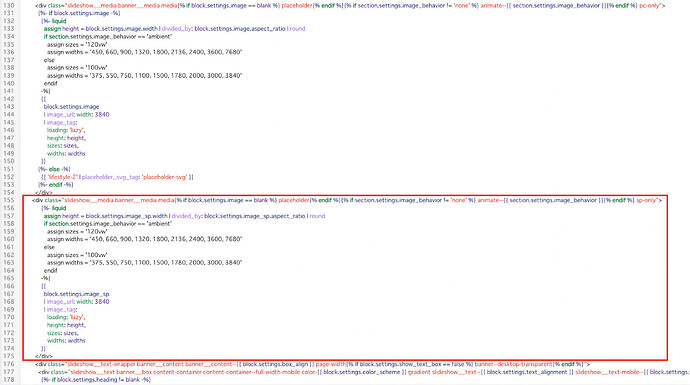
Task: Click the '{%- else -%}' tag on line 151
Action: pos(54,169)
